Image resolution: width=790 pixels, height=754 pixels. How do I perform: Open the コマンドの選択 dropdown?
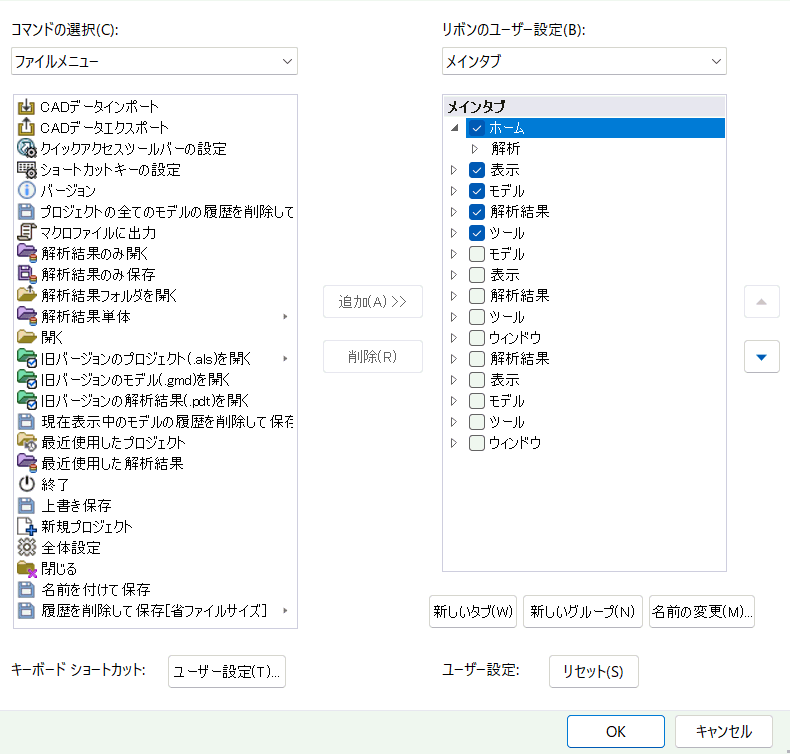coord(154,62)
